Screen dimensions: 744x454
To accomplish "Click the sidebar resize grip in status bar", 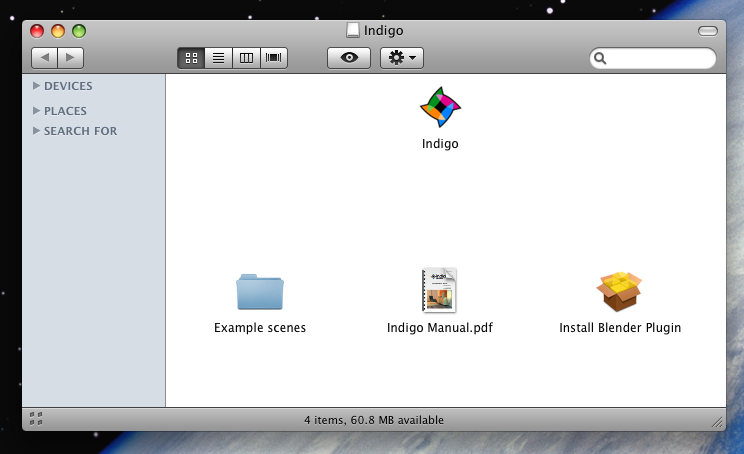I will pyautogui.click(x=35, y=416).
